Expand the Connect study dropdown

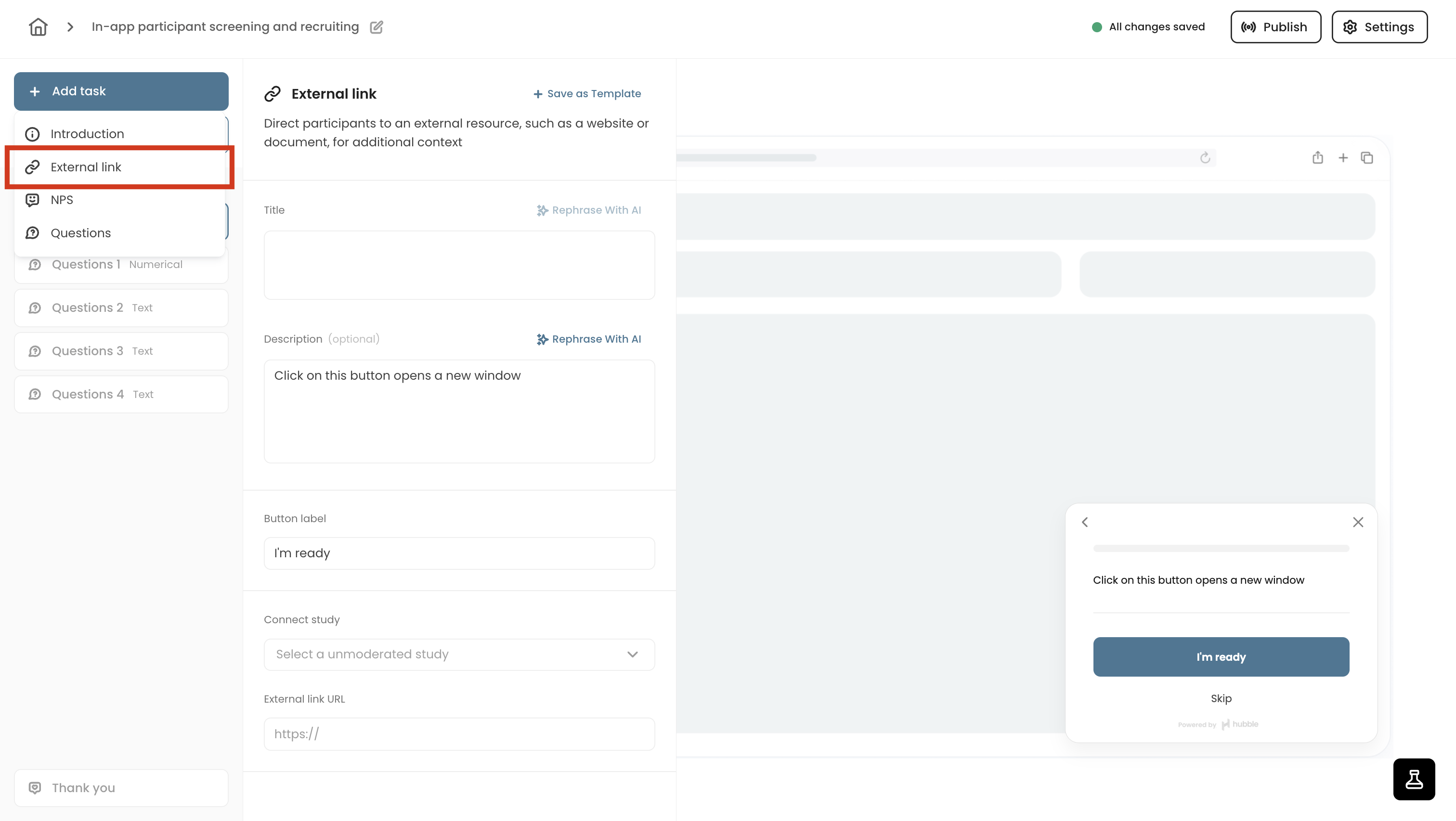click(x=459, y=654)
